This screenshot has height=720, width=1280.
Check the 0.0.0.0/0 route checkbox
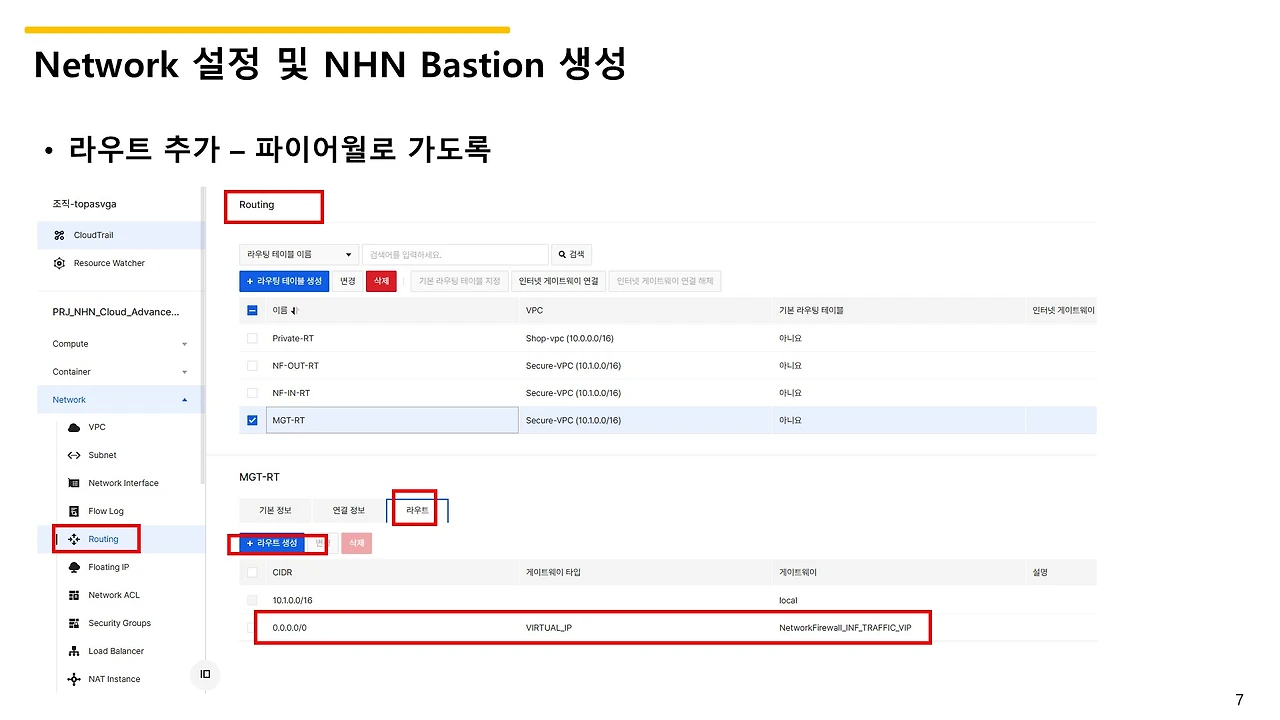(x=252, y=628)
